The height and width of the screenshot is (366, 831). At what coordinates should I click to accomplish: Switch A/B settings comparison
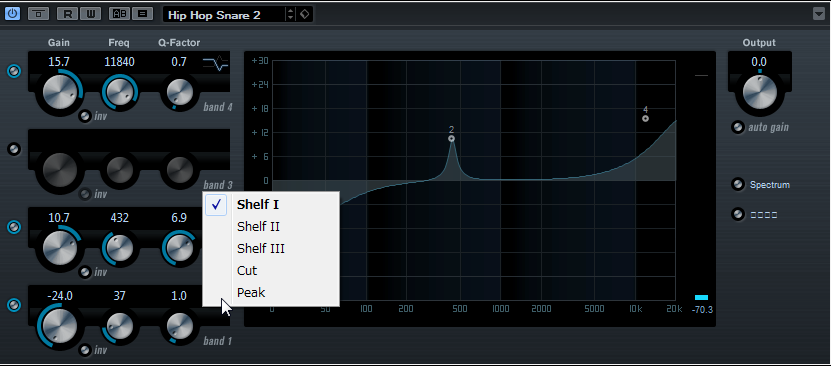(119, 14)
